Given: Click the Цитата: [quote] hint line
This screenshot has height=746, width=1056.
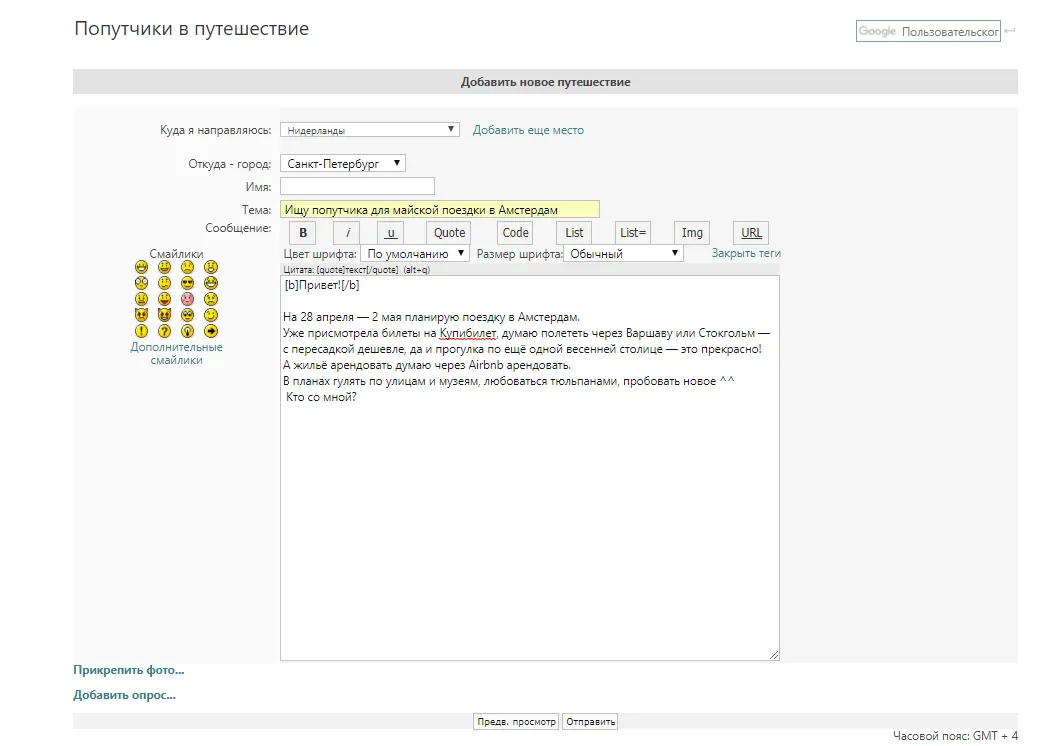Looking at the screenshot, I should 356,269.
